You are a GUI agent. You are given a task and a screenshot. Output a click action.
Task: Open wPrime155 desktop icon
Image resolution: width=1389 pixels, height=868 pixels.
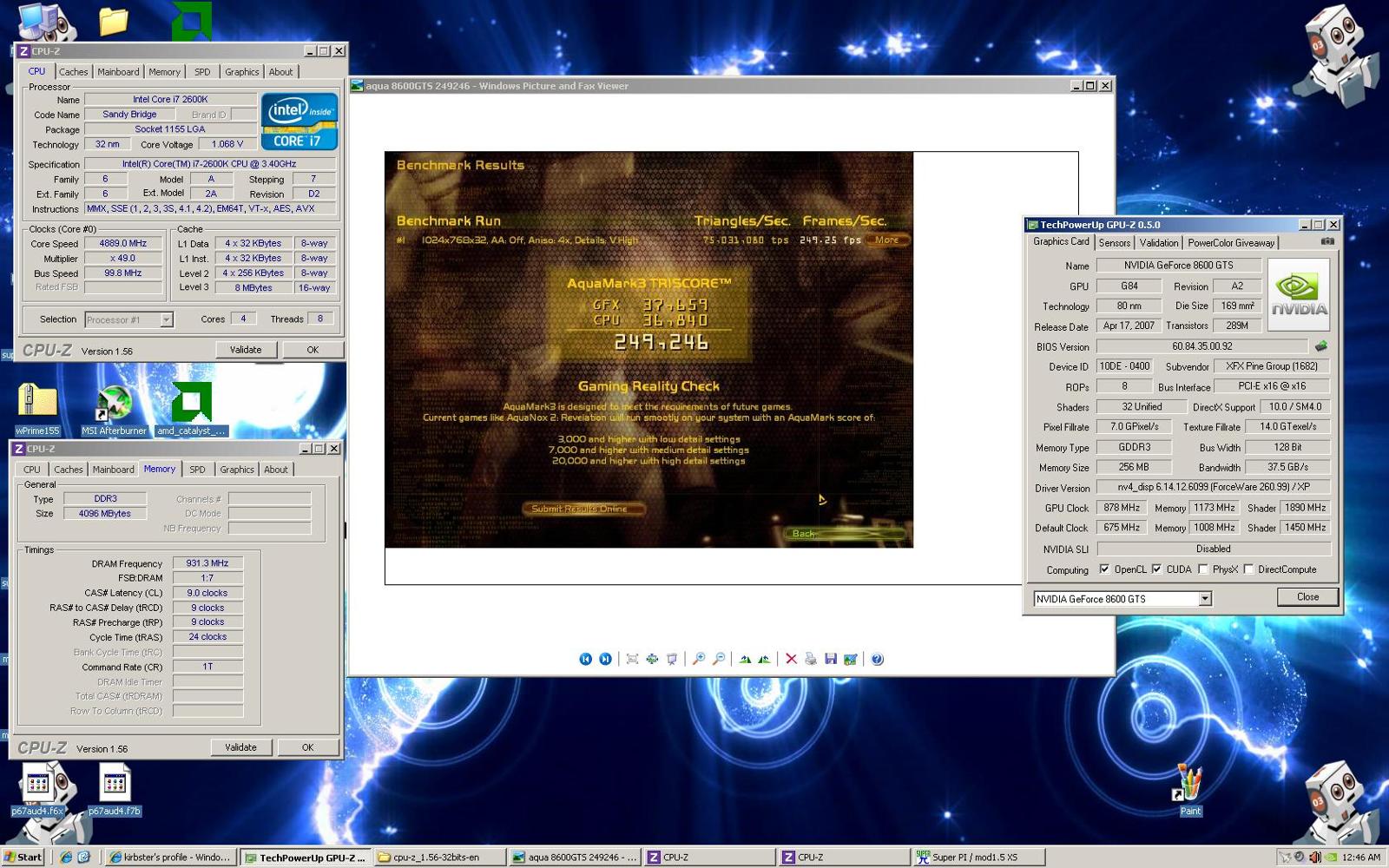click(37, 409)
